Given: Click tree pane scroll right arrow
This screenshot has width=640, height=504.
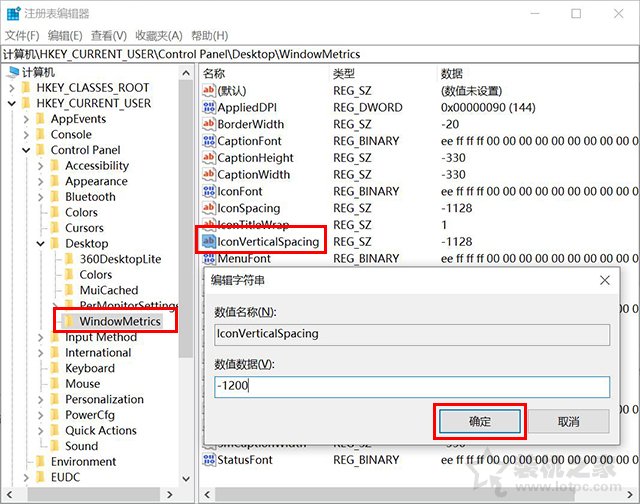Looking at the screenshot, I should (170, 495).
